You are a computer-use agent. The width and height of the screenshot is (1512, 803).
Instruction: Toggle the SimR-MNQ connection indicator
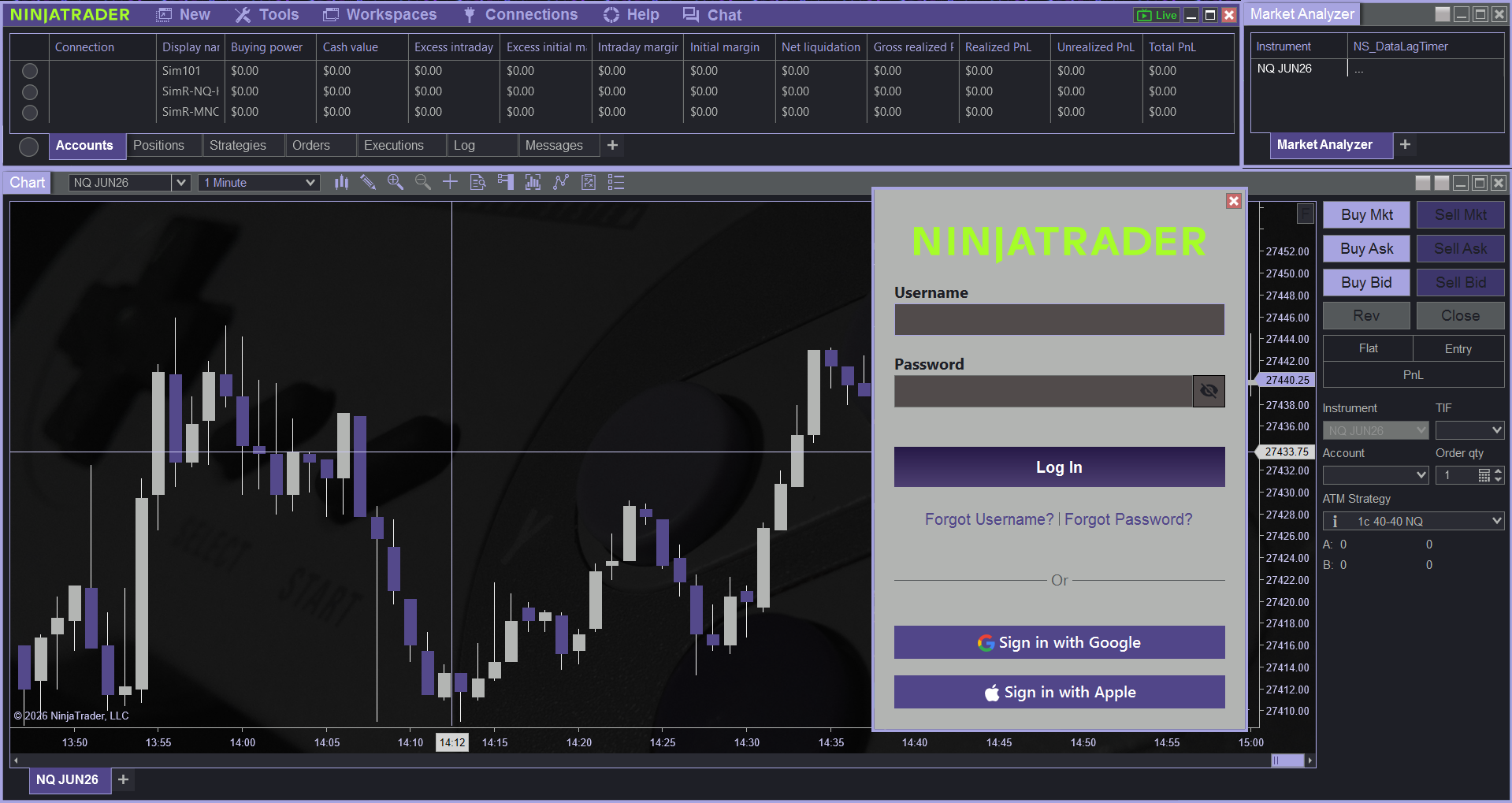30,112
